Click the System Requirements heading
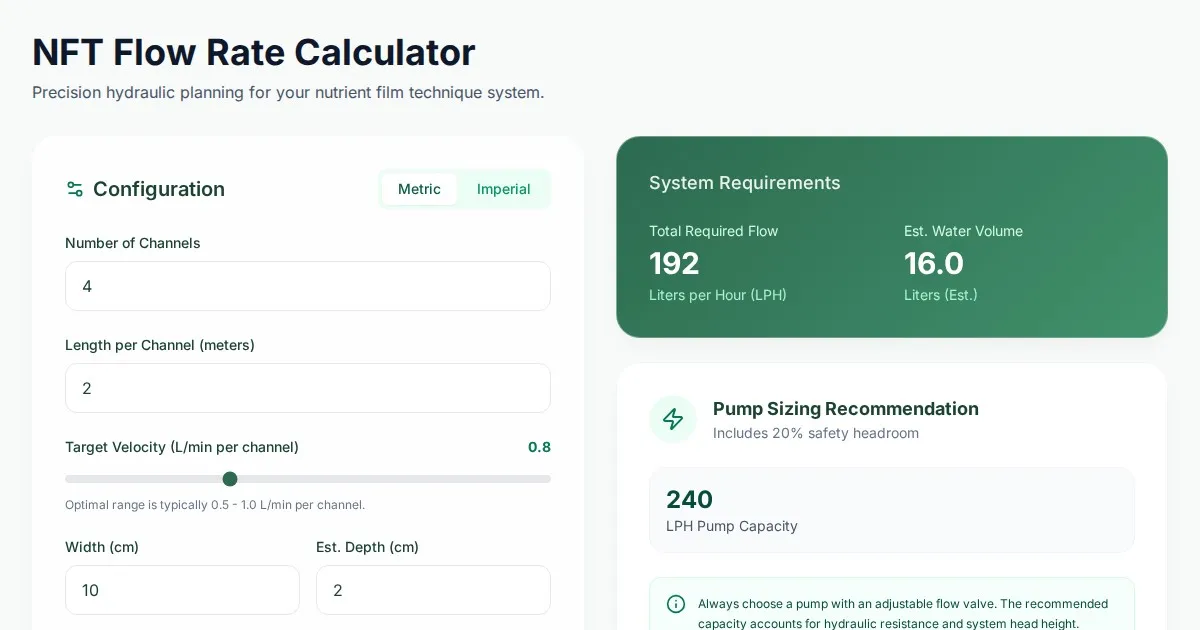The width and height of the screenshot is (1200, 630). (x=744, y=183)
